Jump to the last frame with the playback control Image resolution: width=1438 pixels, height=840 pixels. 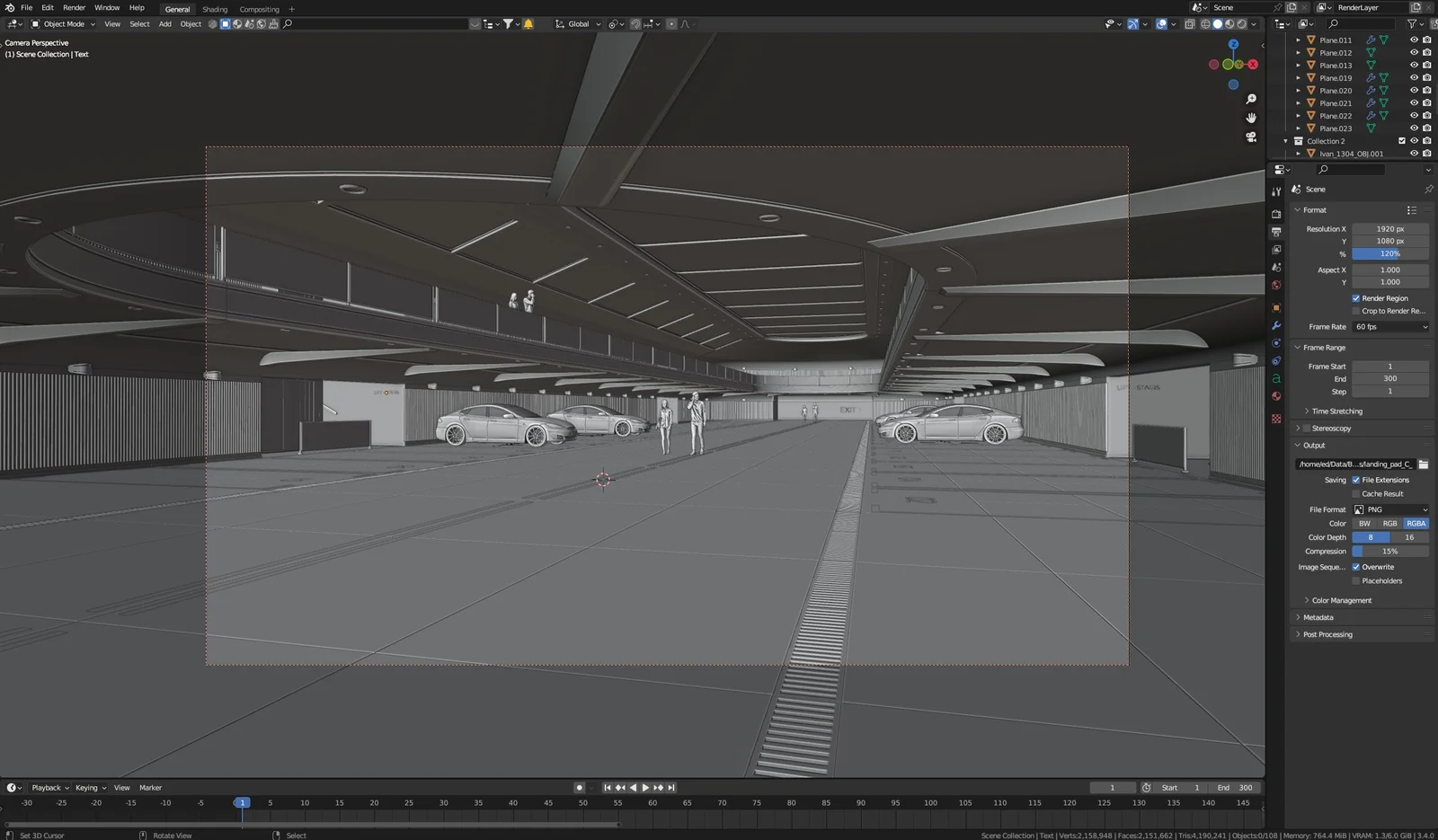pos(671,788)
